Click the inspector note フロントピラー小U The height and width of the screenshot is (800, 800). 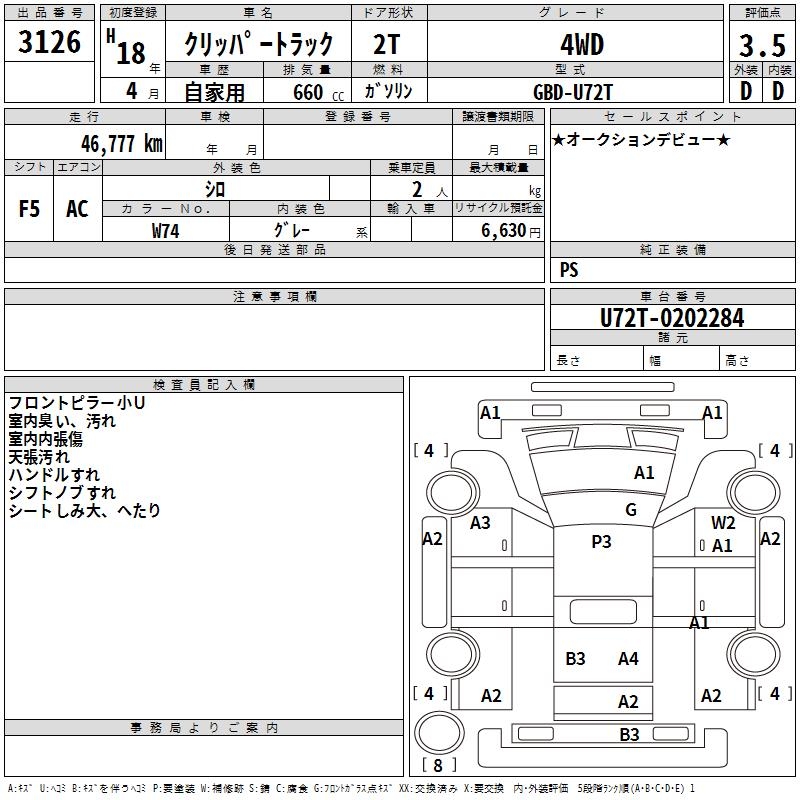point(77,403)
